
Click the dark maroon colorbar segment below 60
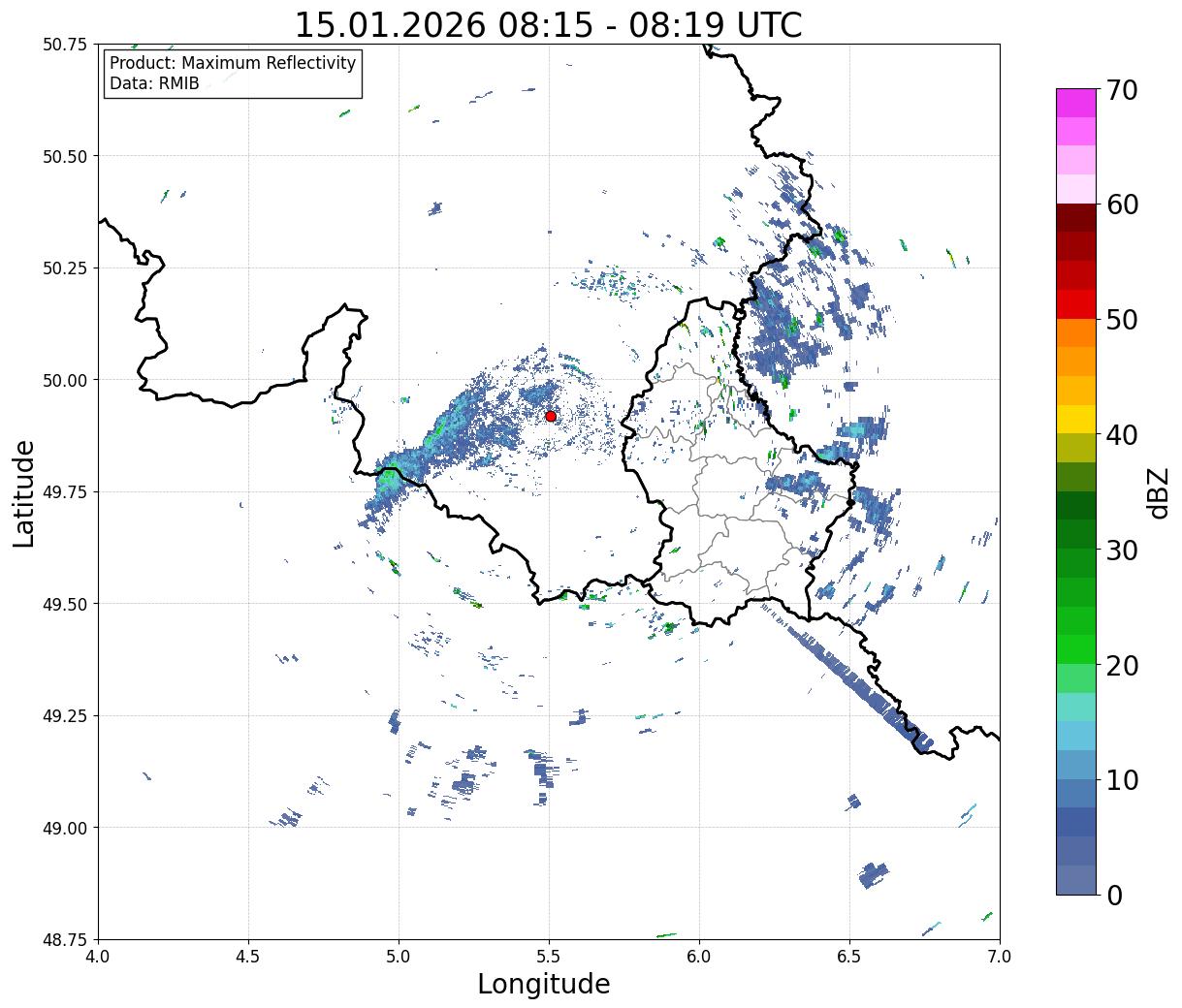1076,218
